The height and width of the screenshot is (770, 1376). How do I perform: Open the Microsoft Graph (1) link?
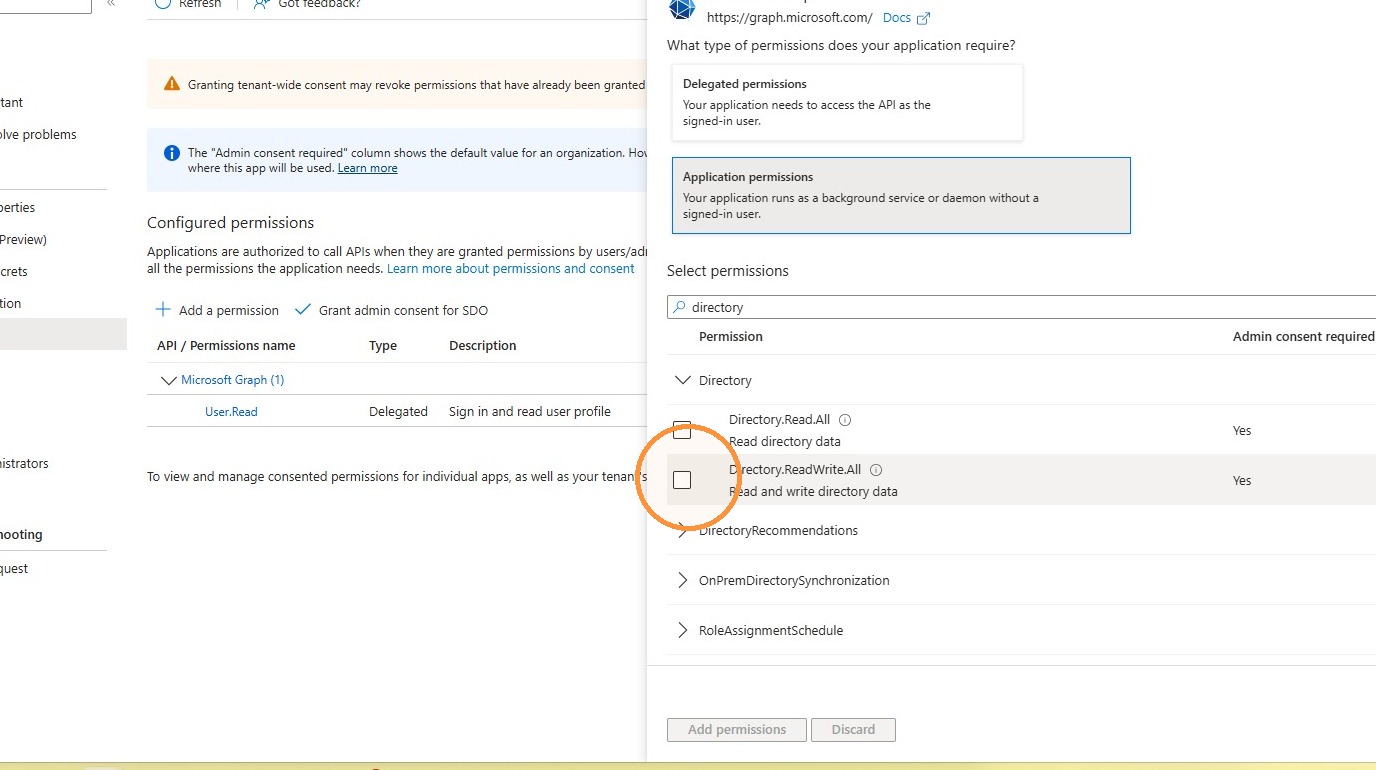(233, 380)
